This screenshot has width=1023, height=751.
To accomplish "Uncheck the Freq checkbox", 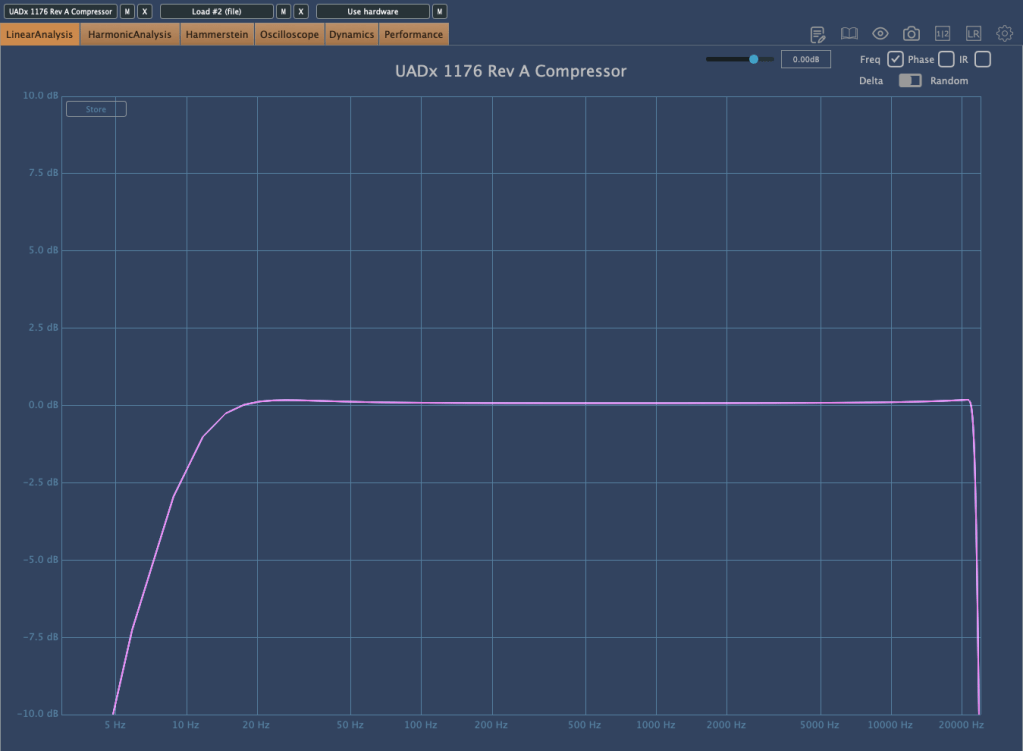I will click(x=896, y=60).
